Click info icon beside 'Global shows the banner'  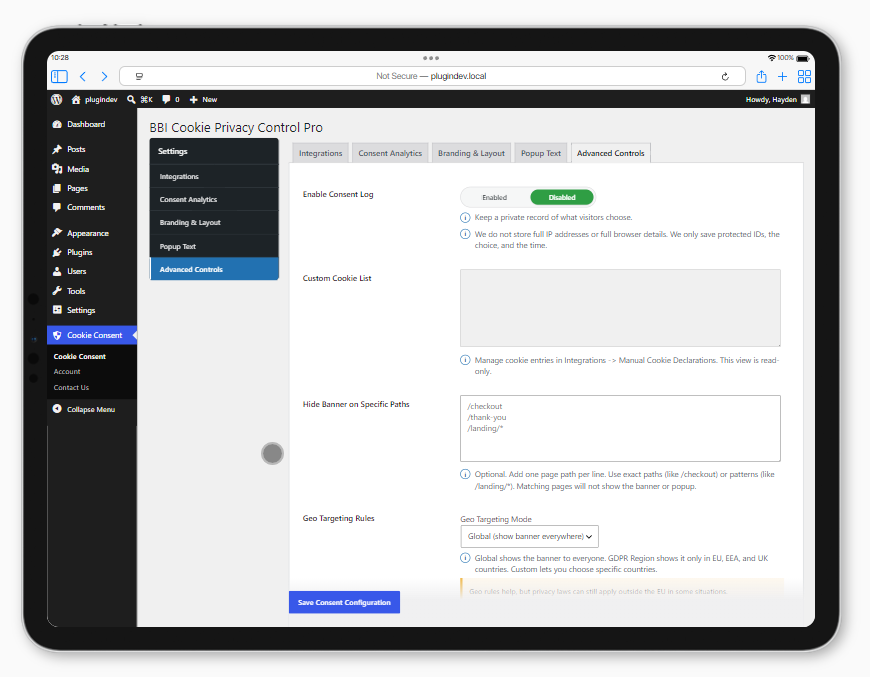[x=465, y=558]
